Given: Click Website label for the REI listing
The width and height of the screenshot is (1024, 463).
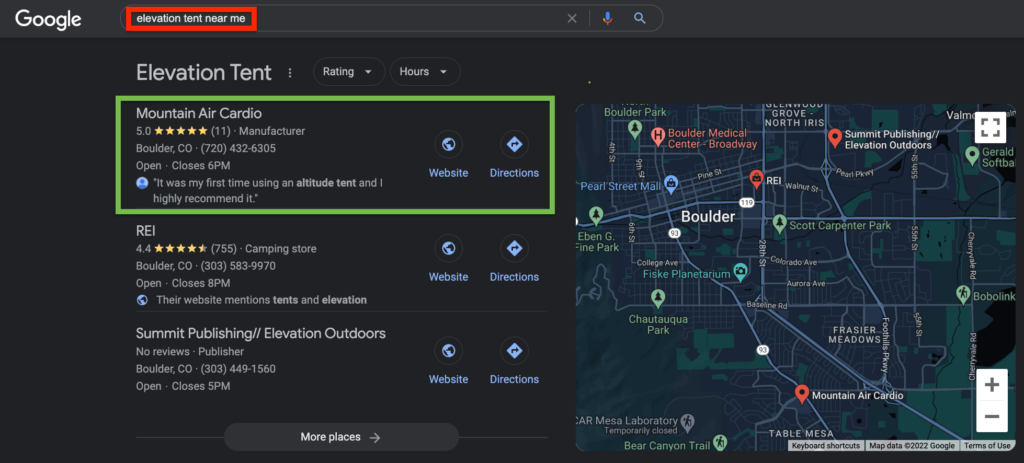Looking at the screenshot, I should coord(449,277).
